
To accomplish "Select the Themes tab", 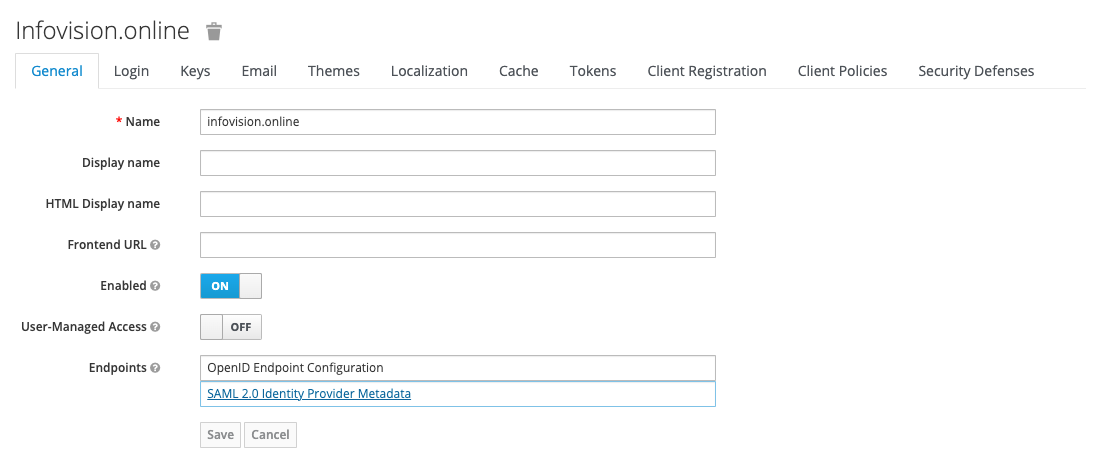I will tap(334, 71).
